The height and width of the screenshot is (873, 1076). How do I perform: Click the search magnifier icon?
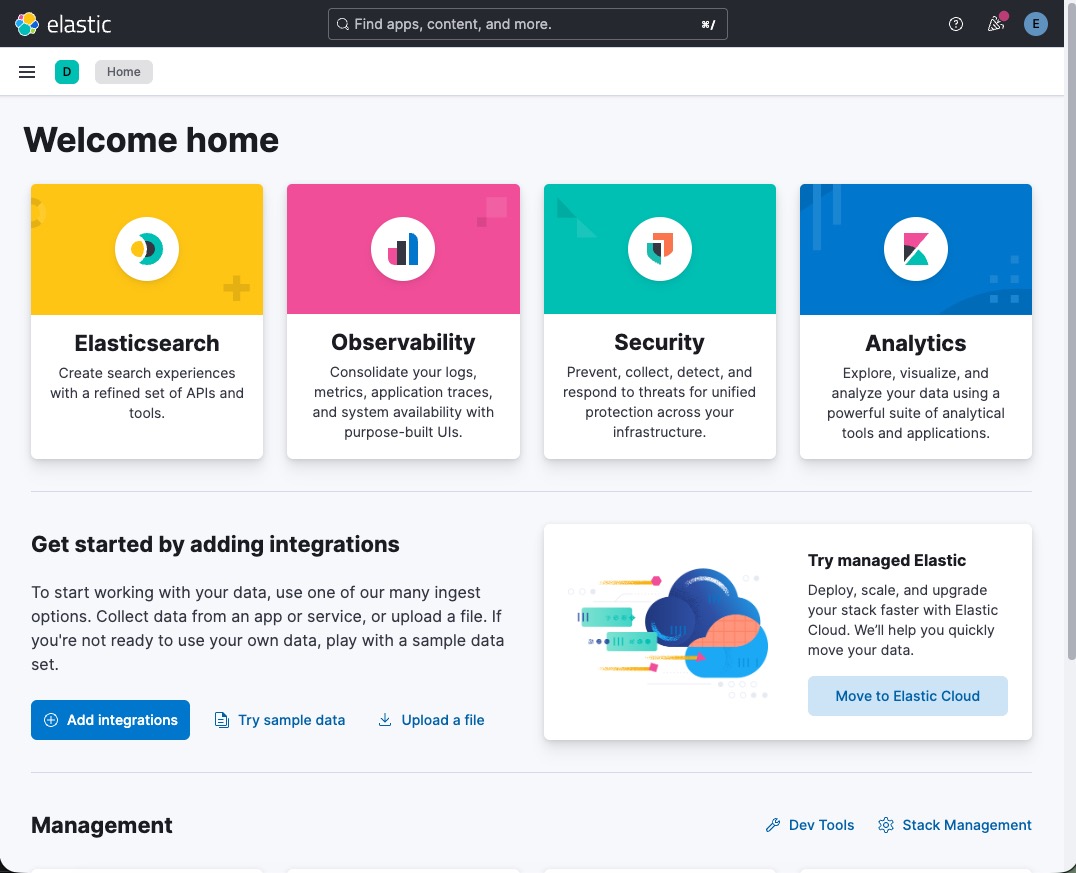(342, 24)
